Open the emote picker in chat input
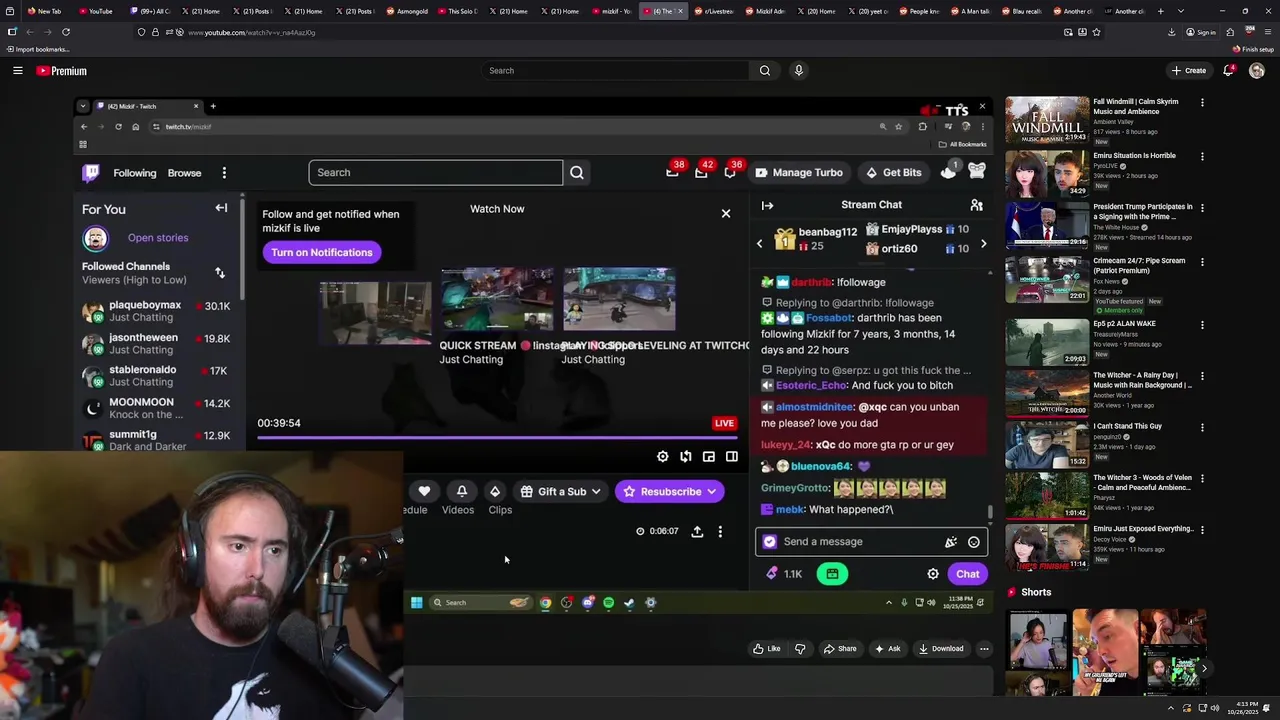Viewport: 1280px width, 720px height. 973,542
